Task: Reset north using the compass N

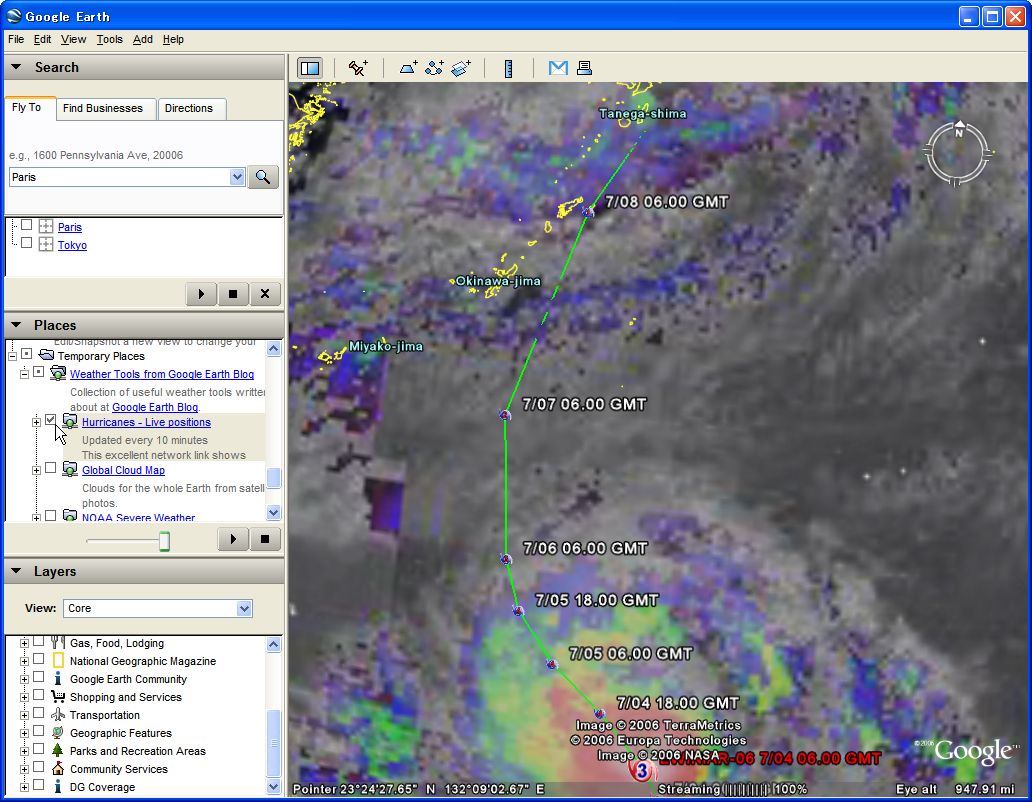Action: coord(960,131)
